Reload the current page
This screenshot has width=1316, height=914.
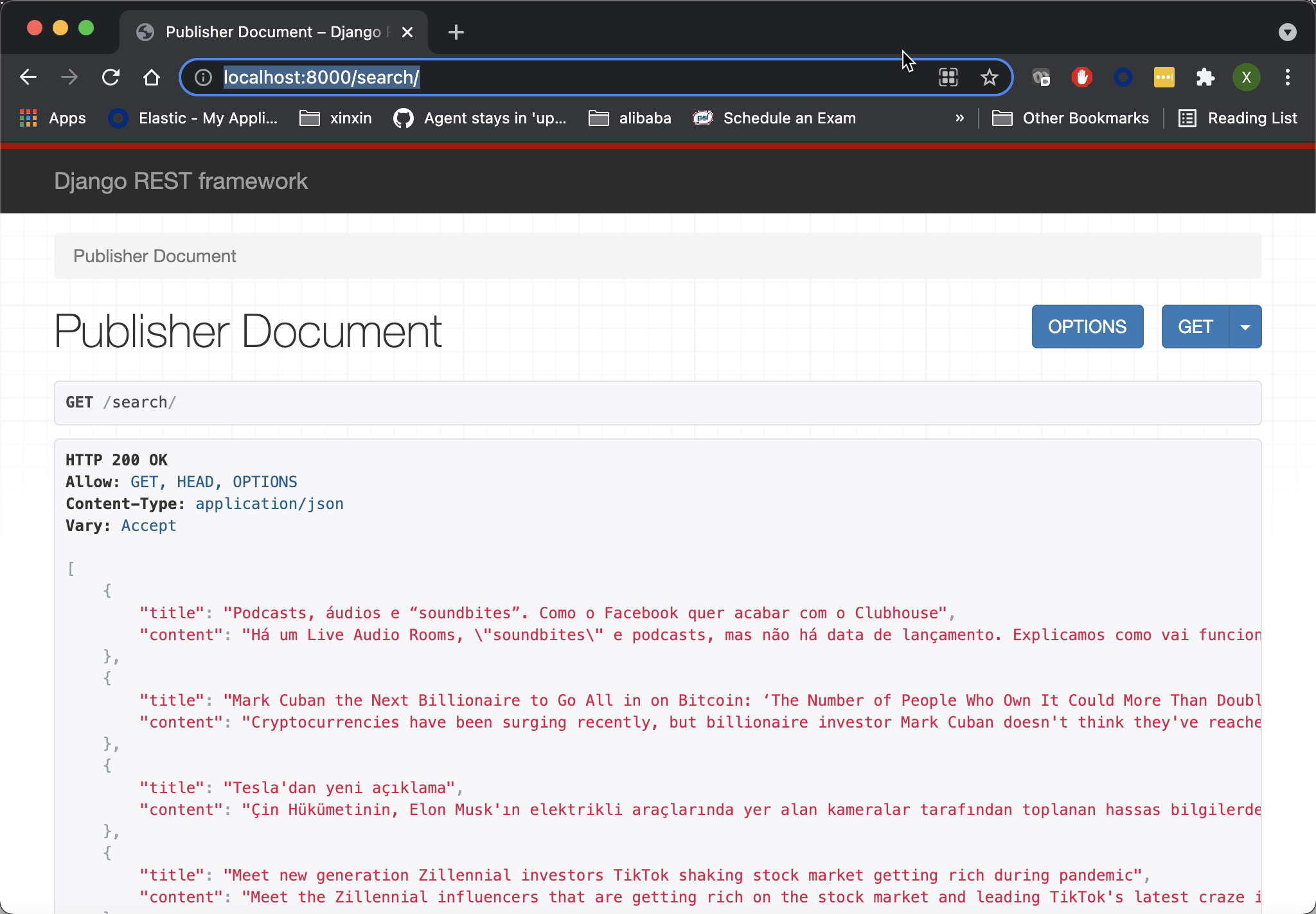(x=111, y=77)
